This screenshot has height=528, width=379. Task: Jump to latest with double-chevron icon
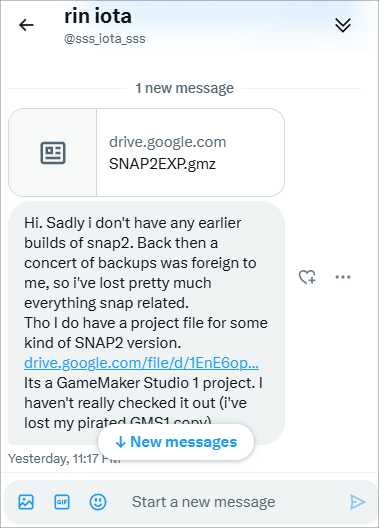[343, 25]
